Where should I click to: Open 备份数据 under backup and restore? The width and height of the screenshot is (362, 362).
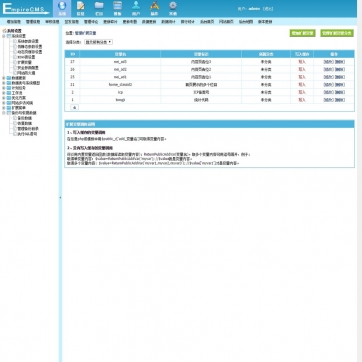pyautogui.click(x=24, y=118)
